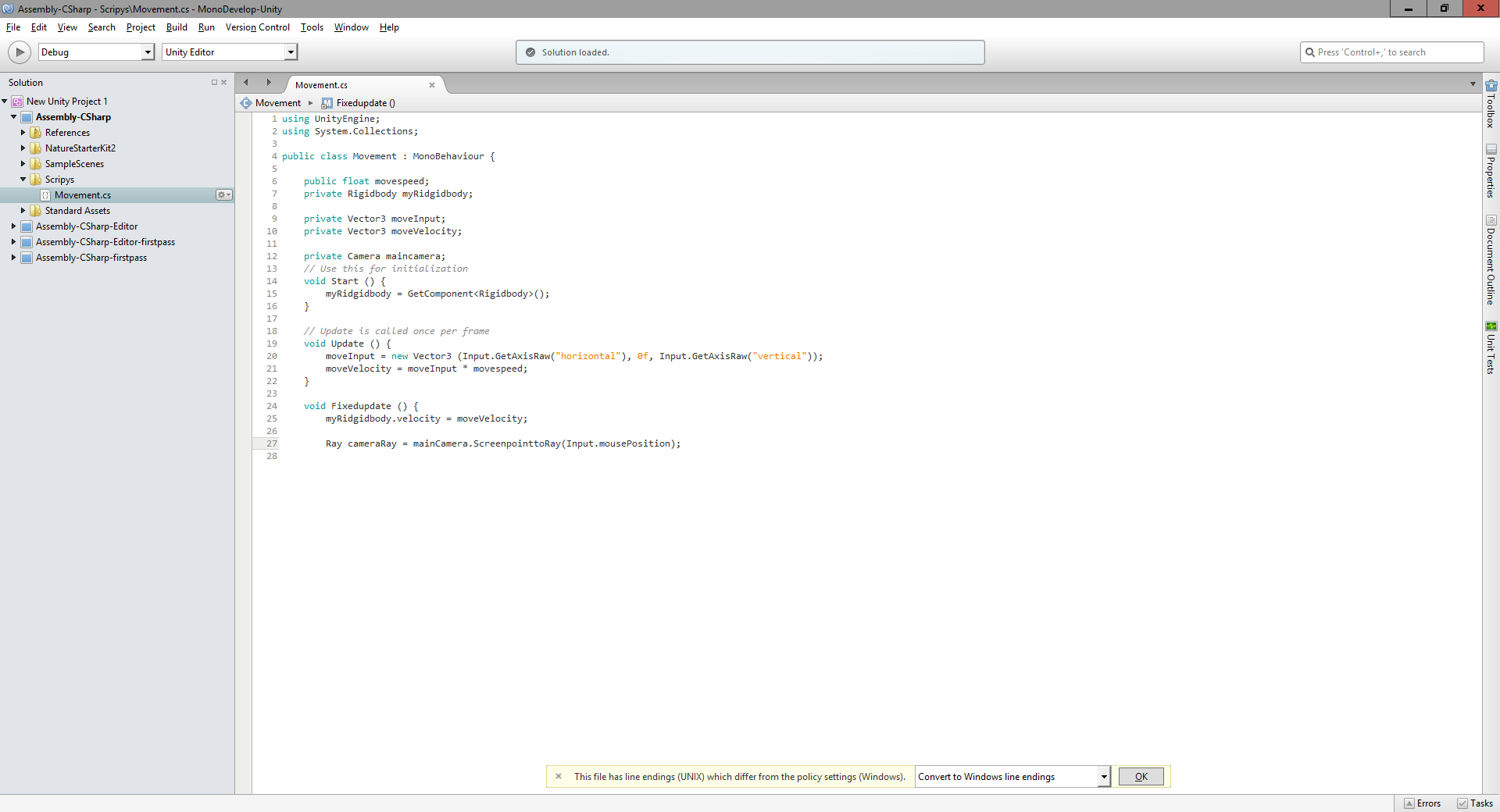Close the Movement.cs tab

432,85
